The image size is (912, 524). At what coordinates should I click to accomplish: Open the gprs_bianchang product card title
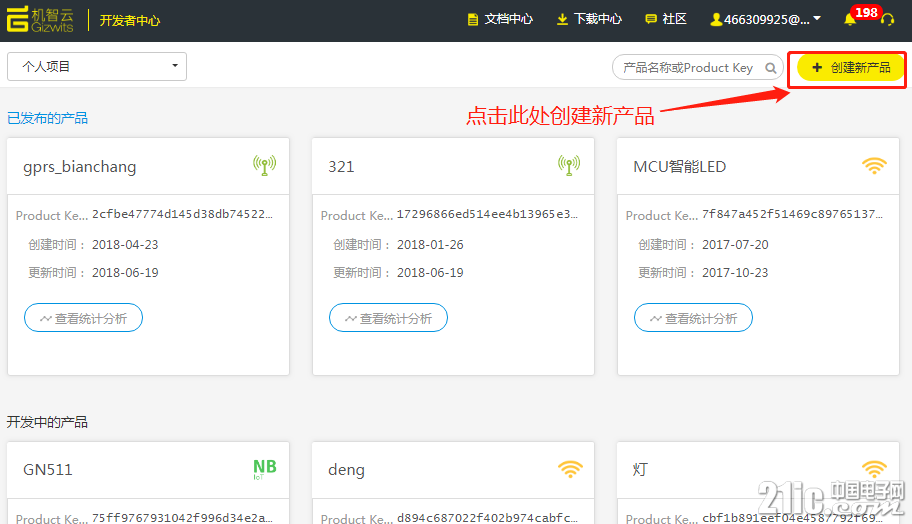coord(80,167)
